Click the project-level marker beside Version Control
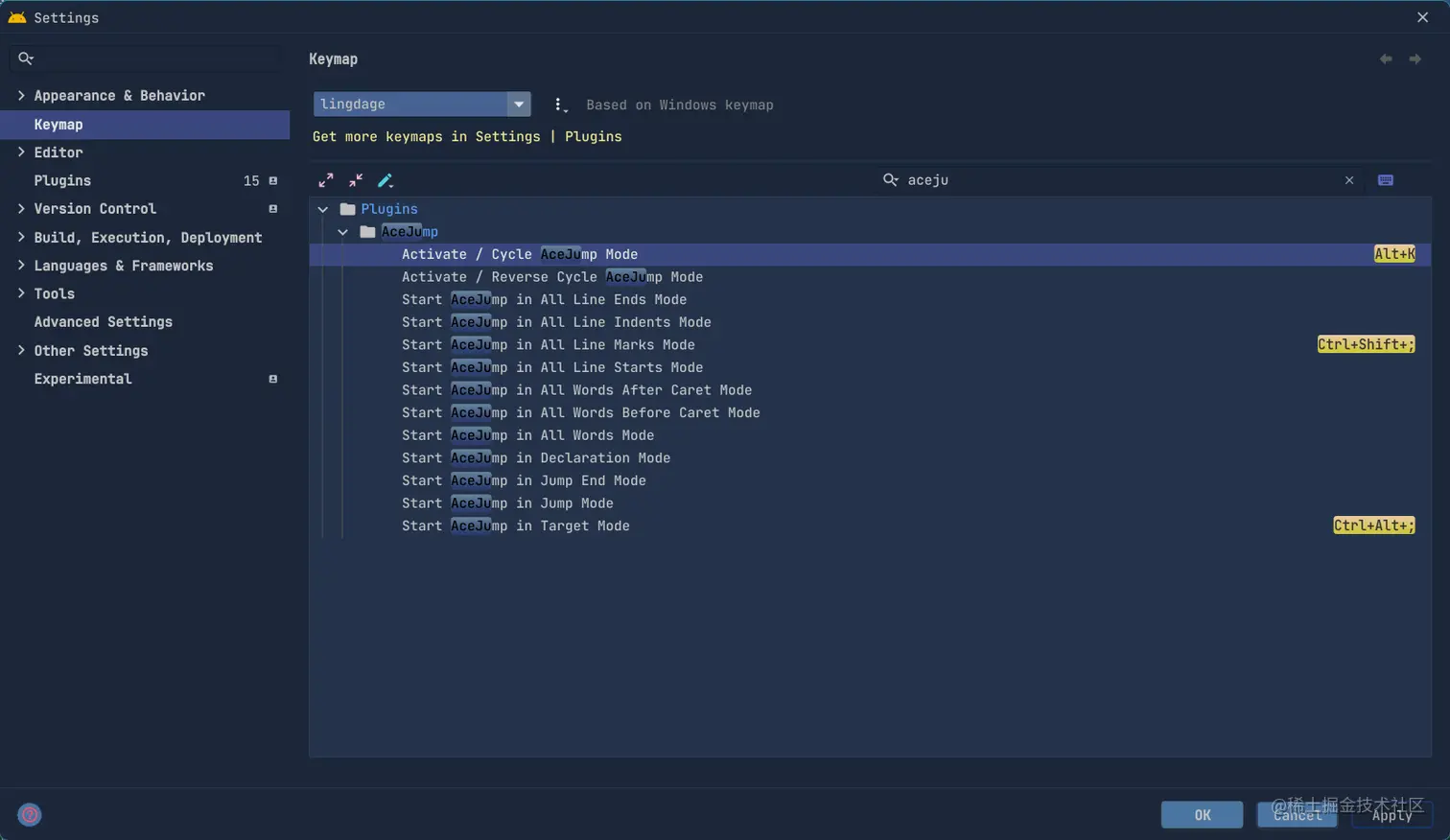Viewport: 1450px width, 840px height. (x=273, y=209)
